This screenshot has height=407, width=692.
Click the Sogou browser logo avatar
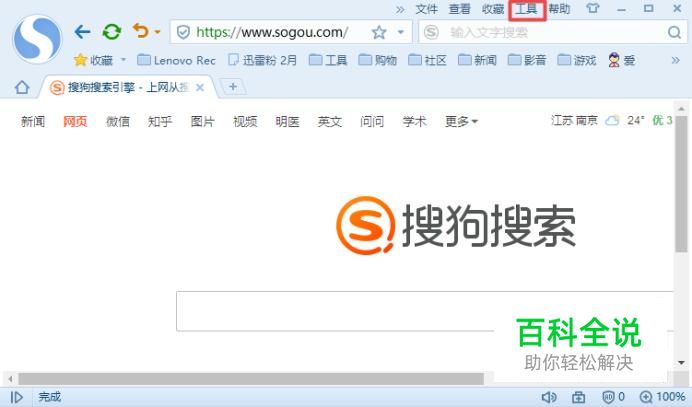37,39
